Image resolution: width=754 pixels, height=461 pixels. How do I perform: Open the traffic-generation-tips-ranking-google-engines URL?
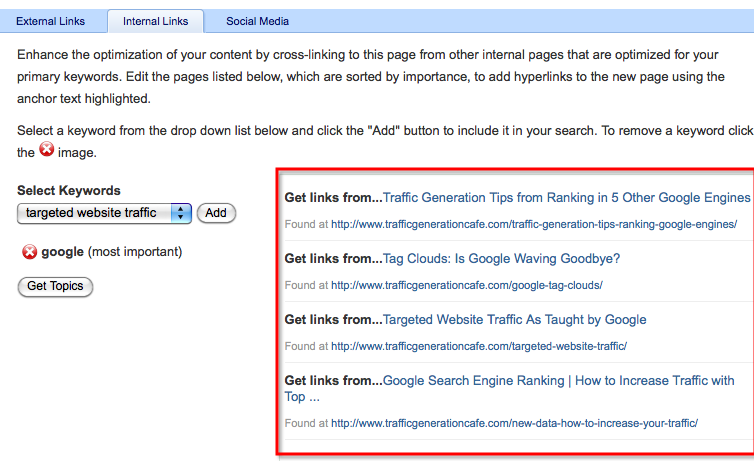point(534,224)
